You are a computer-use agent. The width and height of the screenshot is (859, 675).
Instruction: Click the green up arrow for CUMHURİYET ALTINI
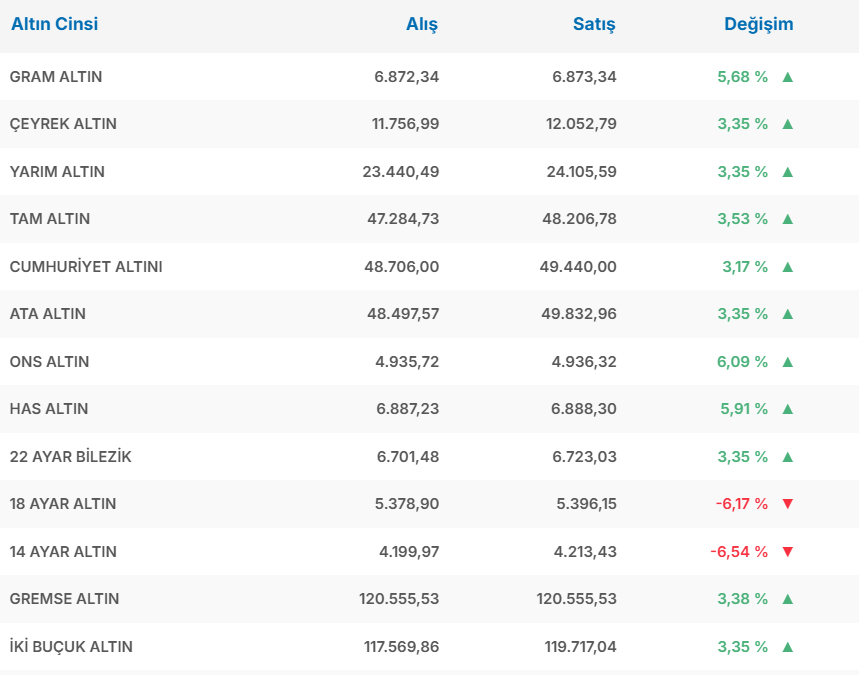[787, 267]
